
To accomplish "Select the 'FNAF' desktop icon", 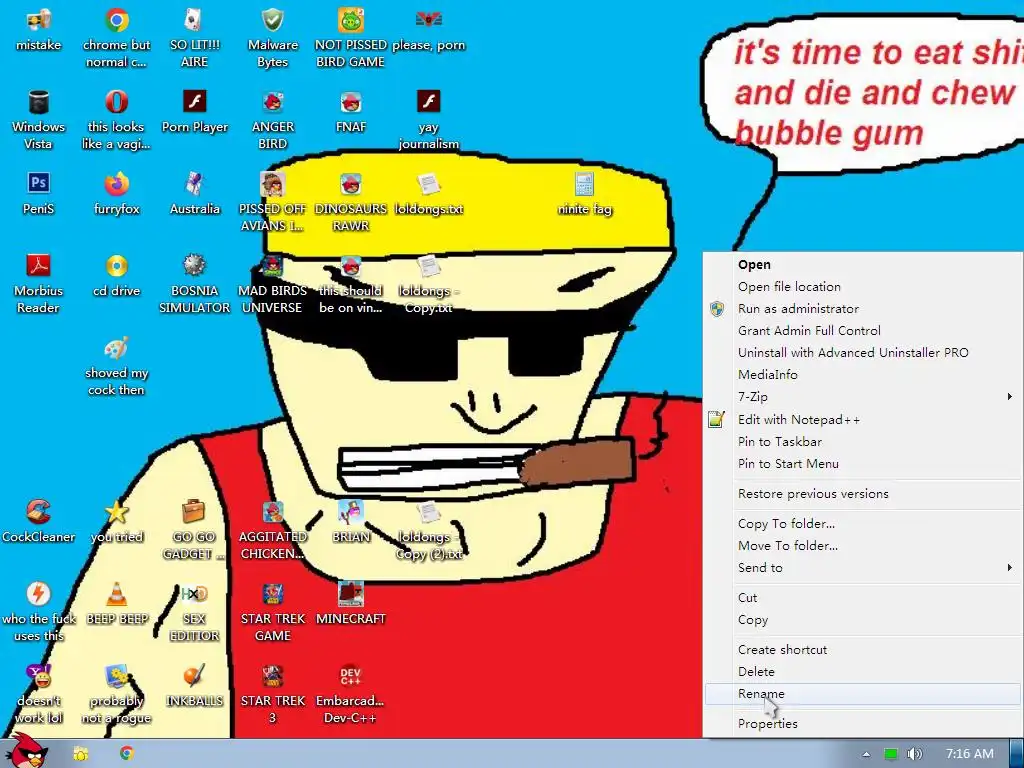I will pyautogui.click(x=351, y=112).
